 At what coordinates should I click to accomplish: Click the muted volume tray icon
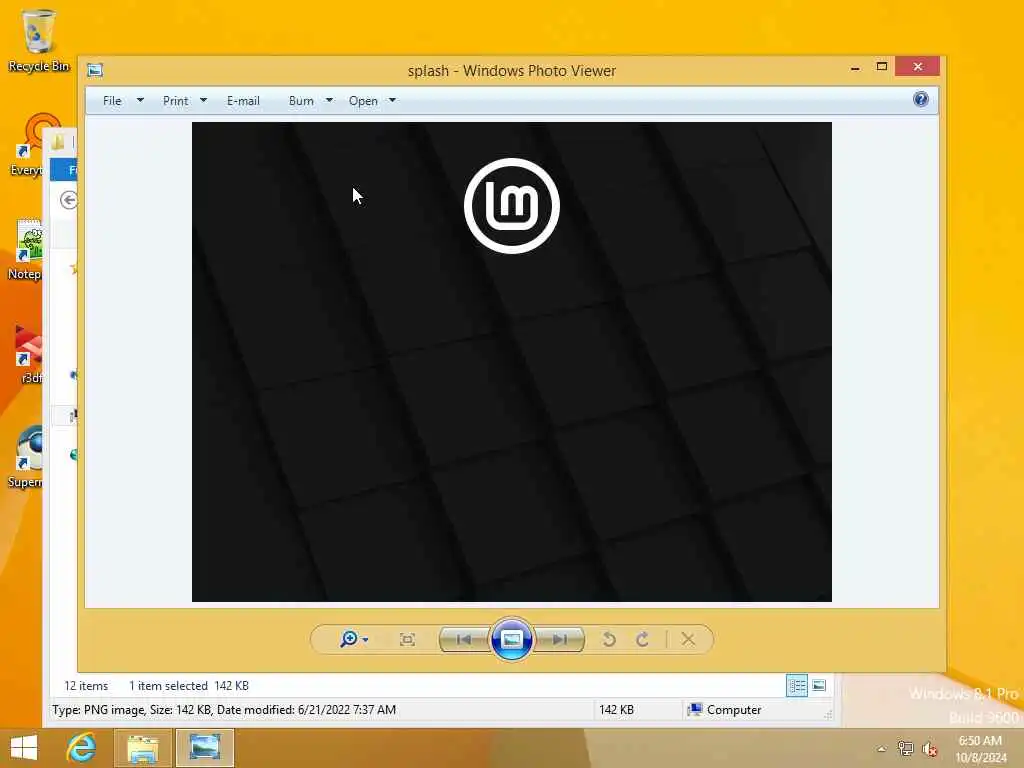pos(930,749)
